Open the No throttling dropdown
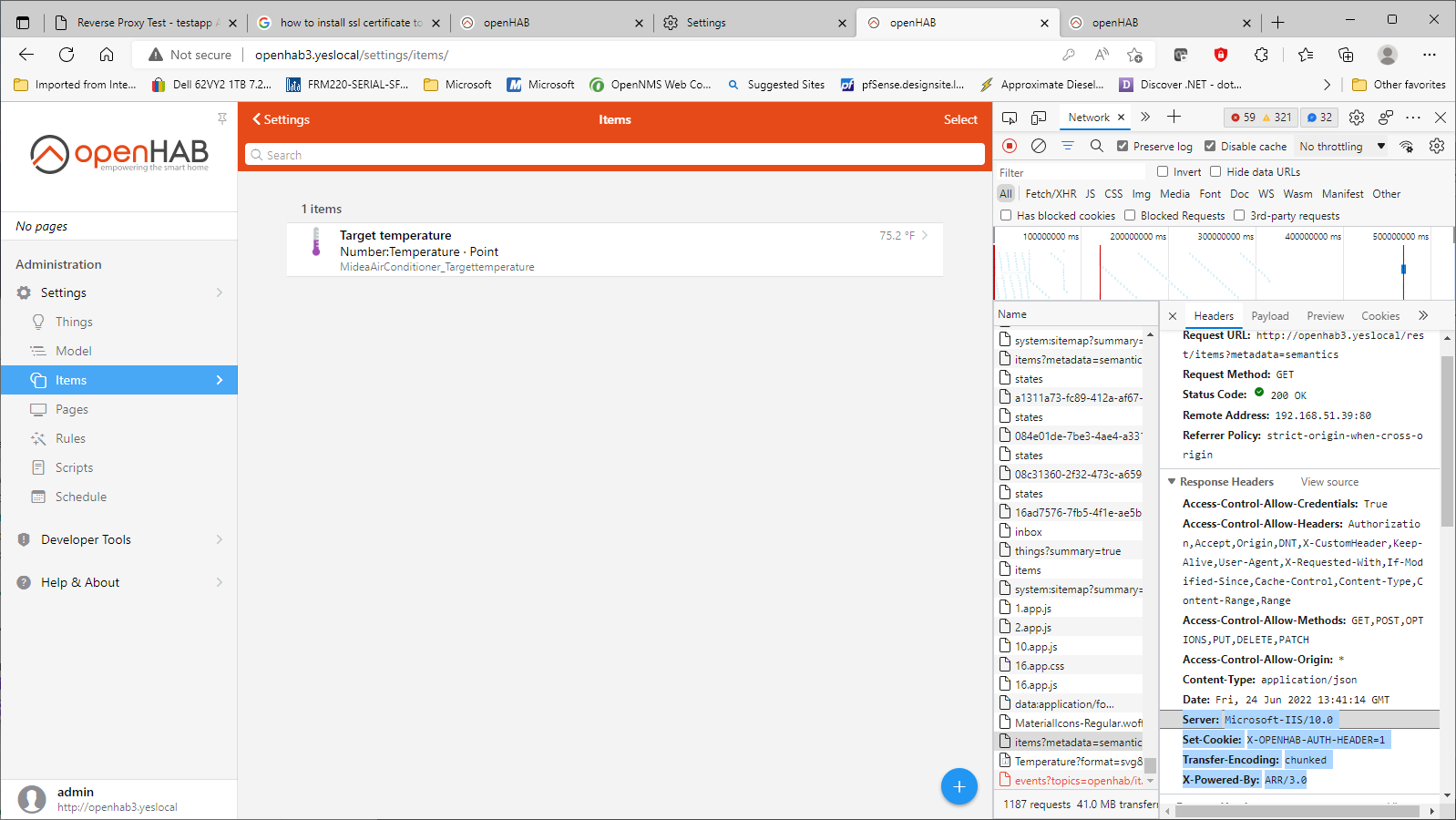 1342,146
